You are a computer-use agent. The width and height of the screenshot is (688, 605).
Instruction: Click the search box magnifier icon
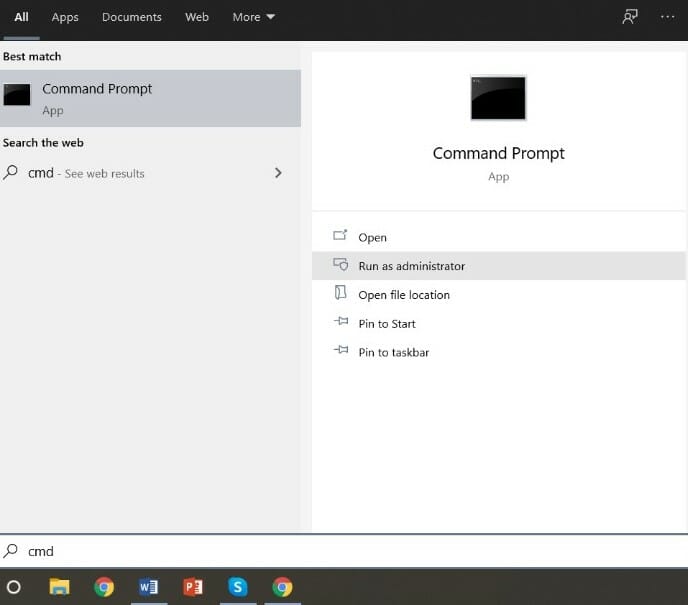(x=11, y=551)
